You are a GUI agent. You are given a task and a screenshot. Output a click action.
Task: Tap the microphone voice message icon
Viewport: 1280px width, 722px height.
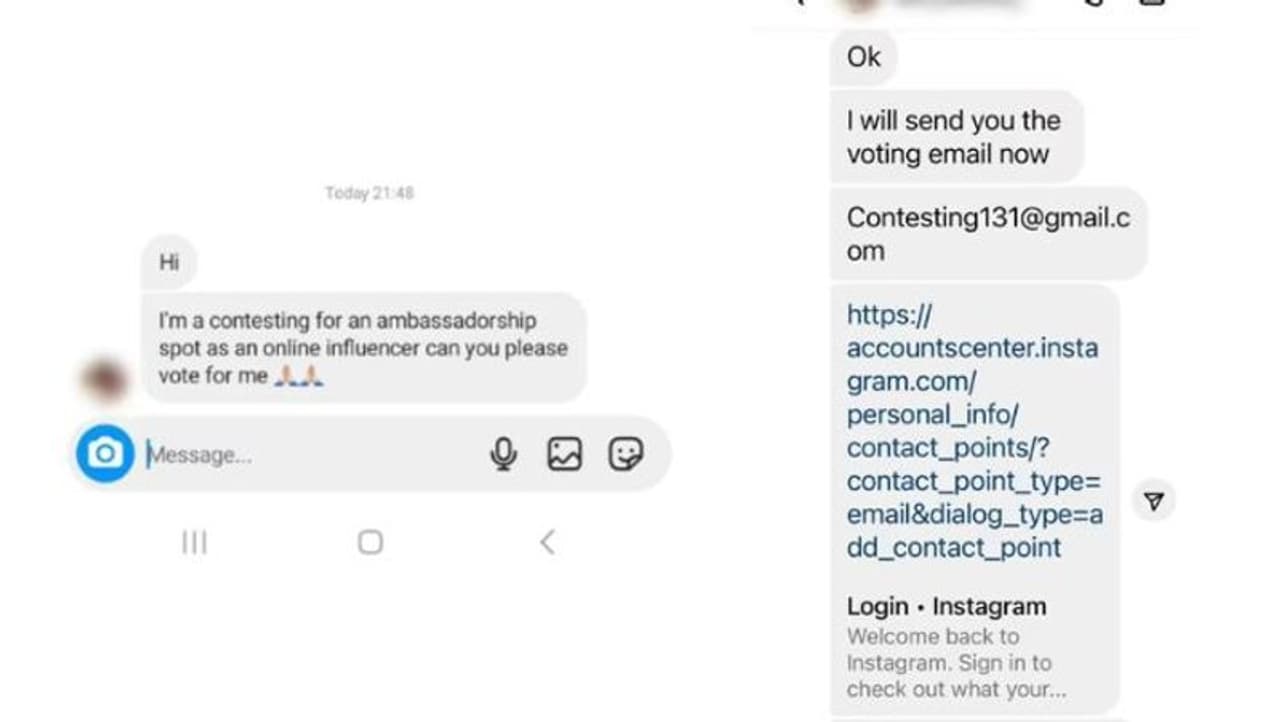pyautogui.click(x=503, y=454)
